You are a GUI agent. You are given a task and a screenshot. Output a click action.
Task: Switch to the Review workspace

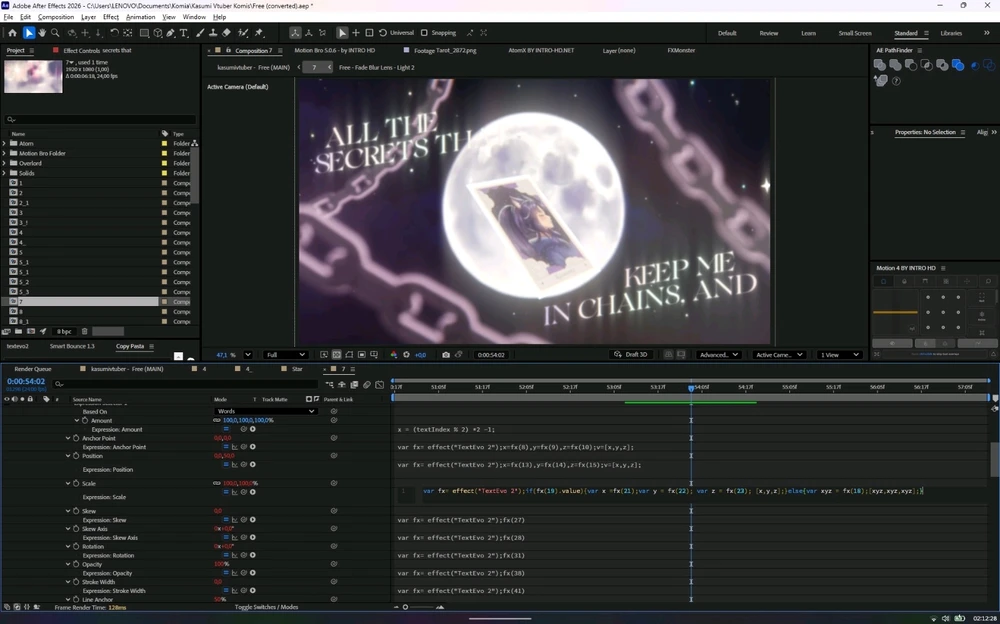(x=768, y=33)
